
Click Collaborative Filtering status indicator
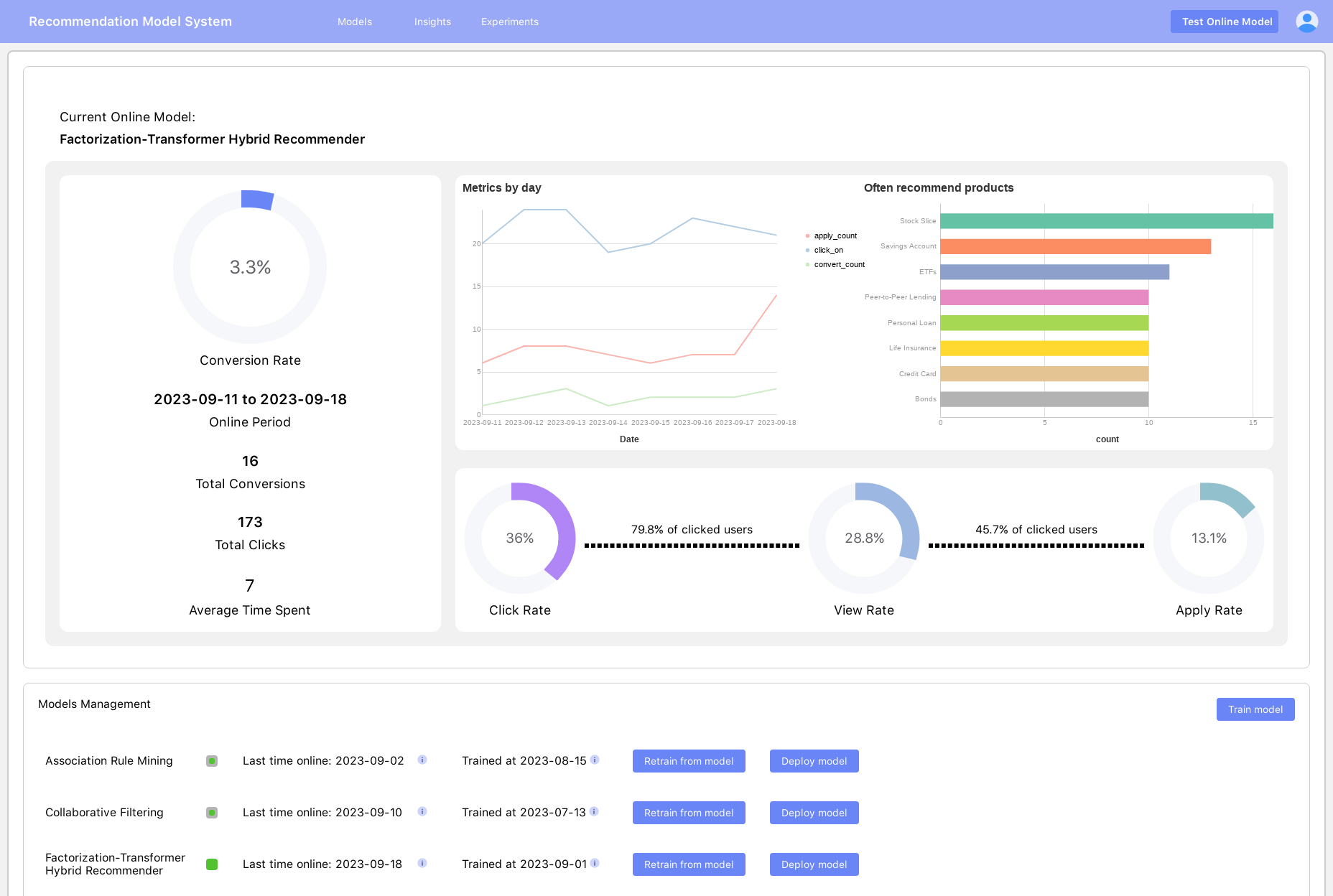[212, 813]
